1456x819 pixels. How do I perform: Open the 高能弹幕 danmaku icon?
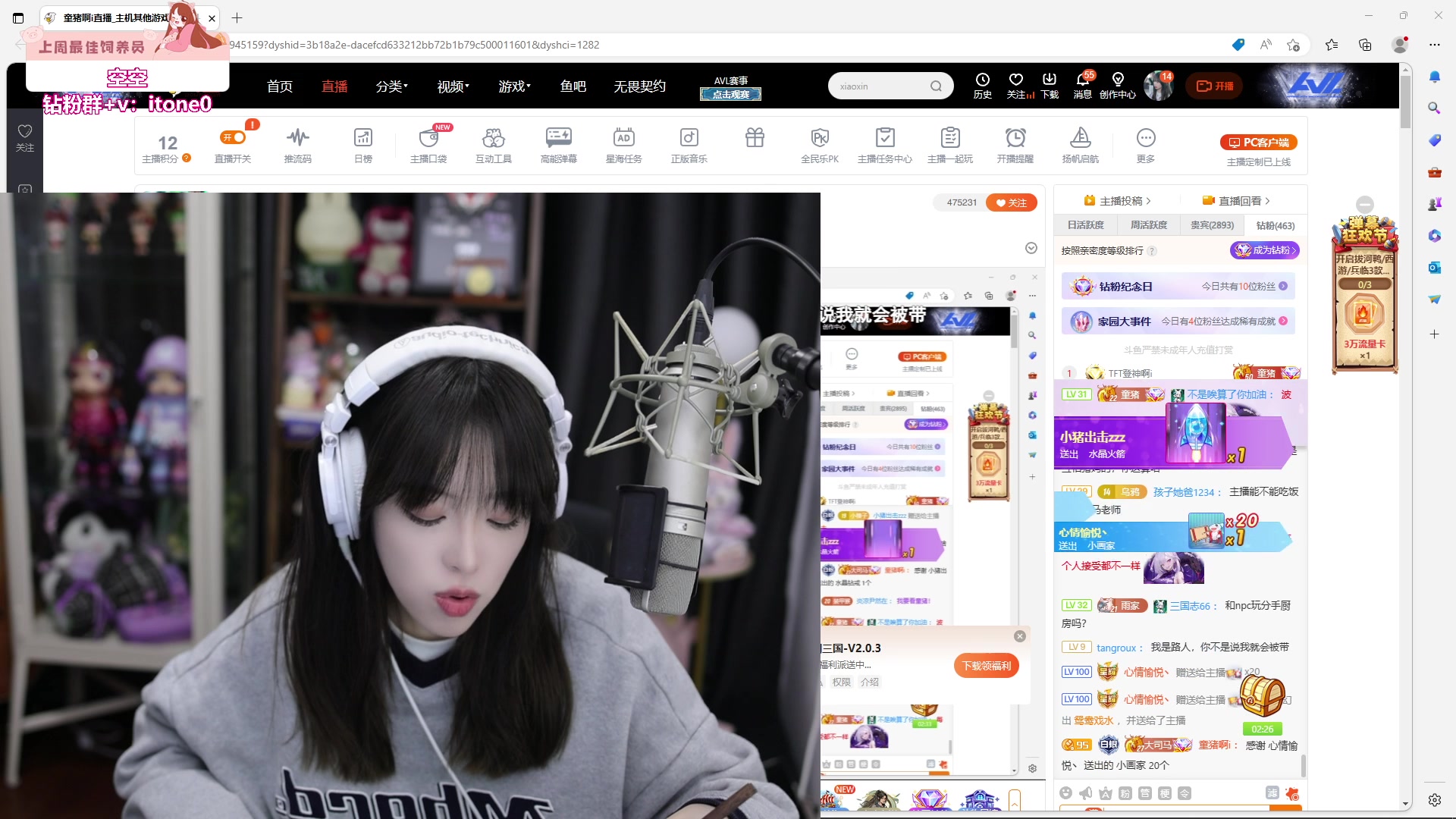[x=559, y=137]
